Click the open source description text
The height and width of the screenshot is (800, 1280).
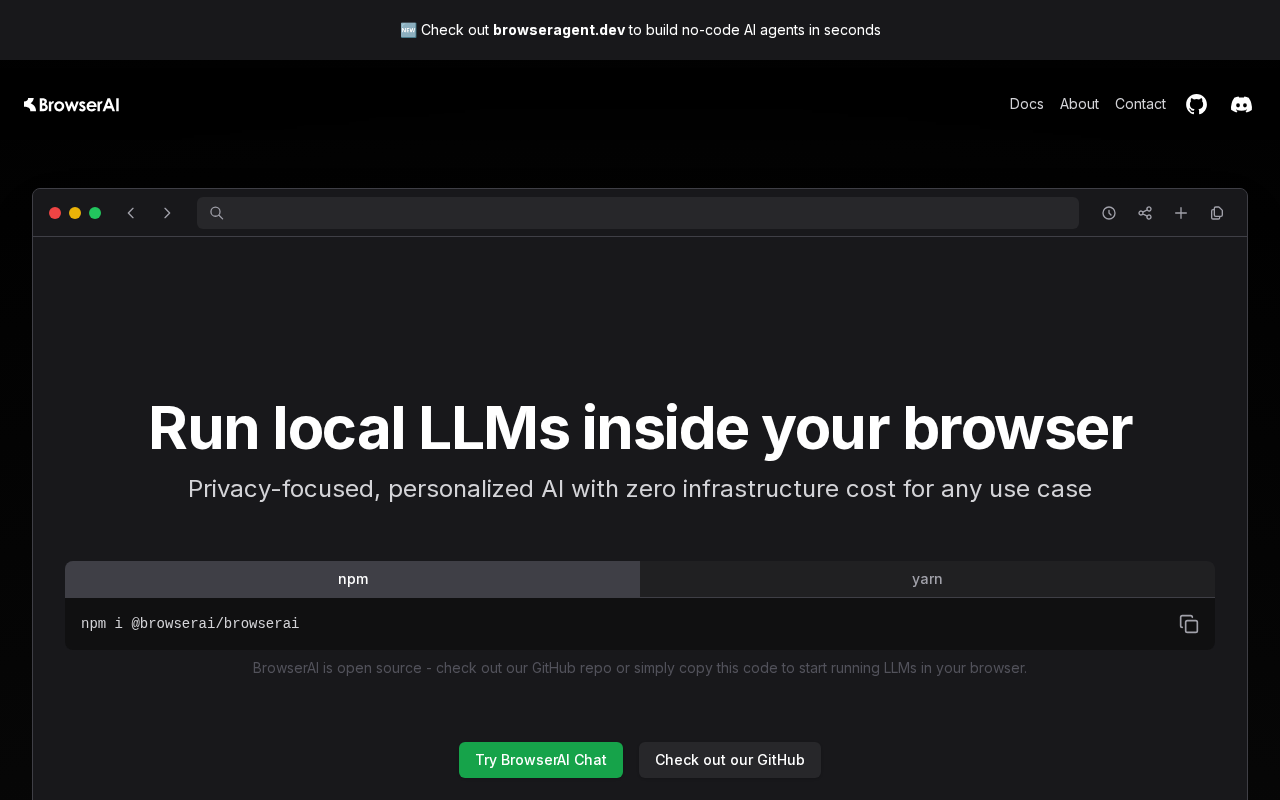coord(640,668)
